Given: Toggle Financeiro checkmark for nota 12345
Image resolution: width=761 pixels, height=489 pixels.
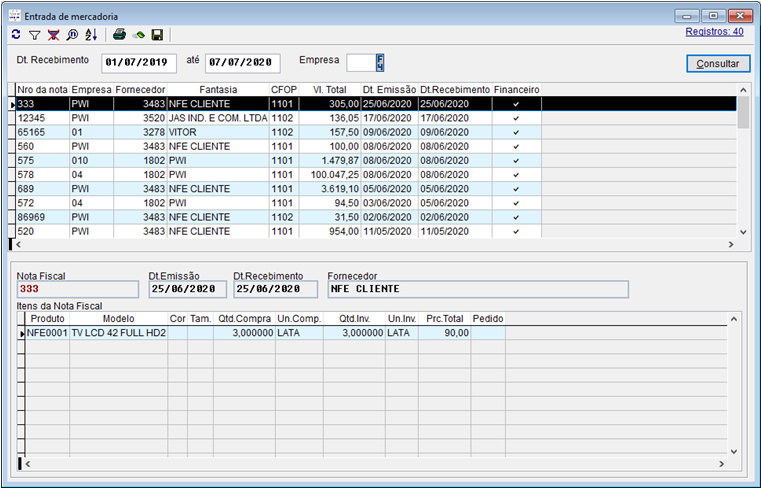Looking at the screenshot, I should coord(516,118).
